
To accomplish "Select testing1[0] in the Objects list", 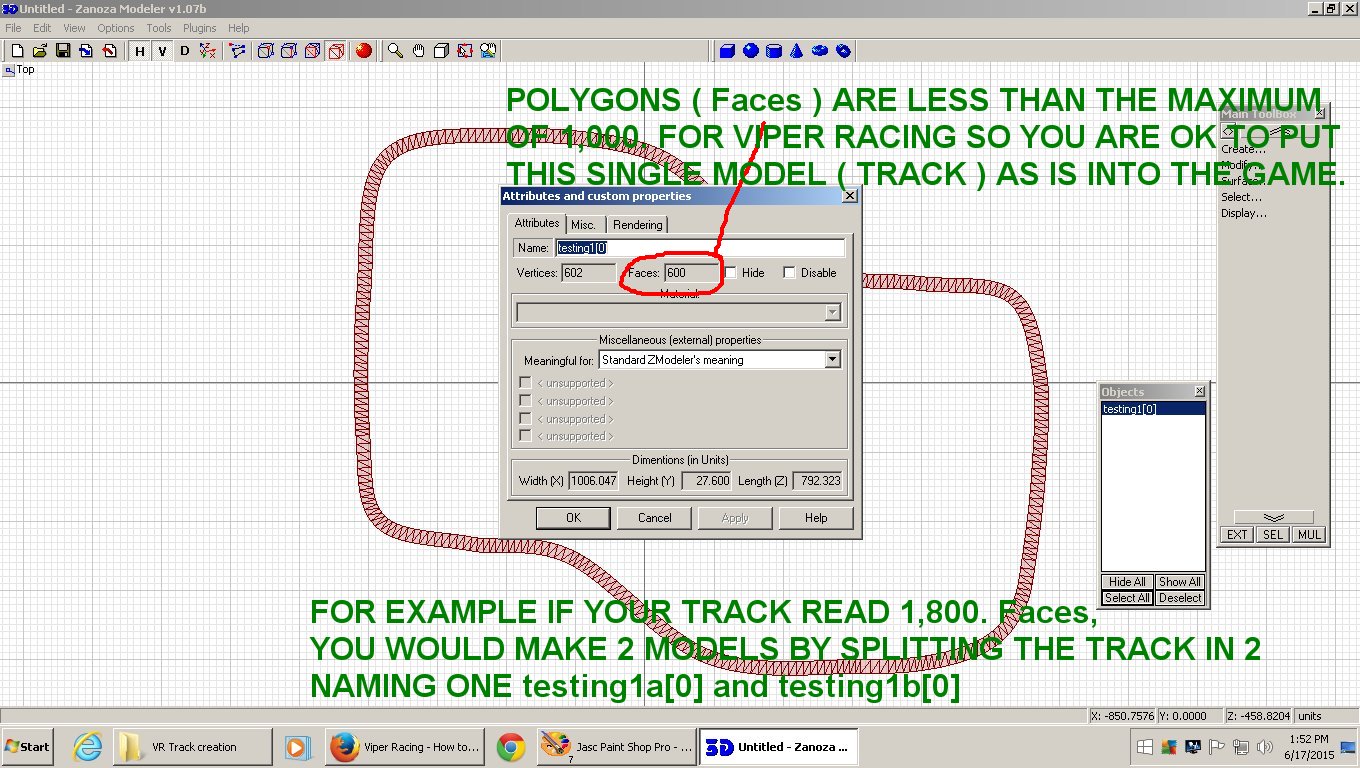I will [x=1153, y=409].
